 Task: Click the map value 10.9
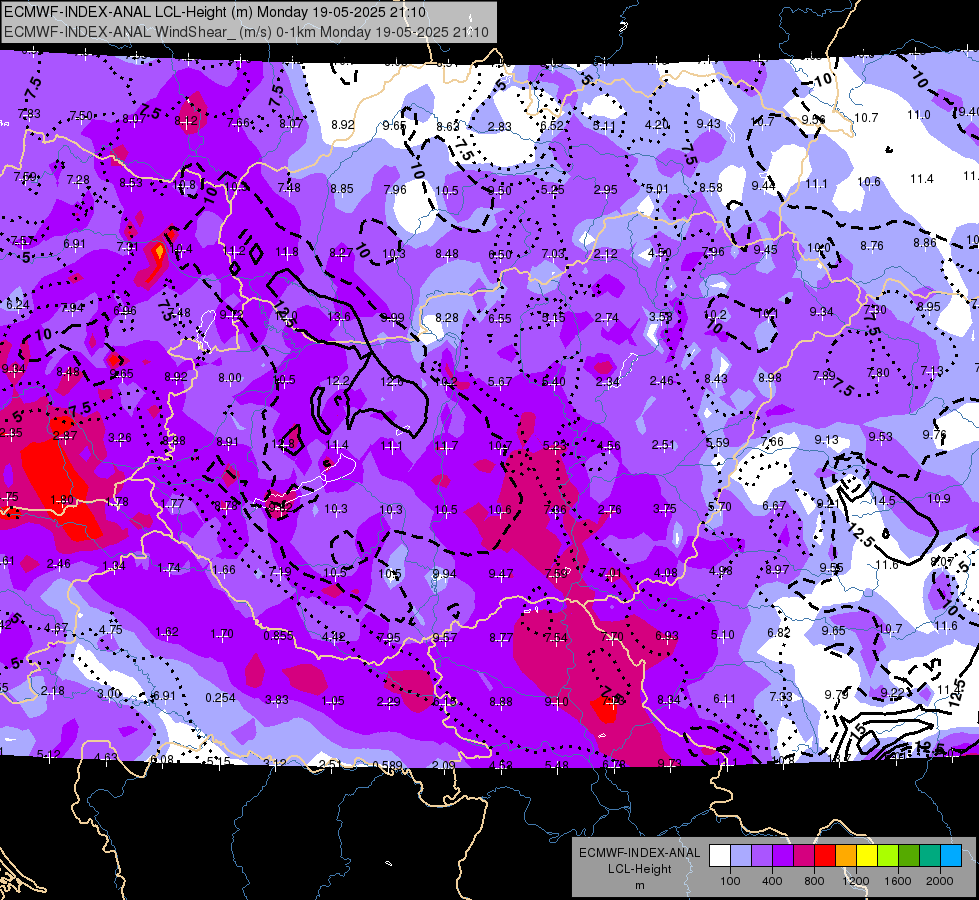(939, 499)
